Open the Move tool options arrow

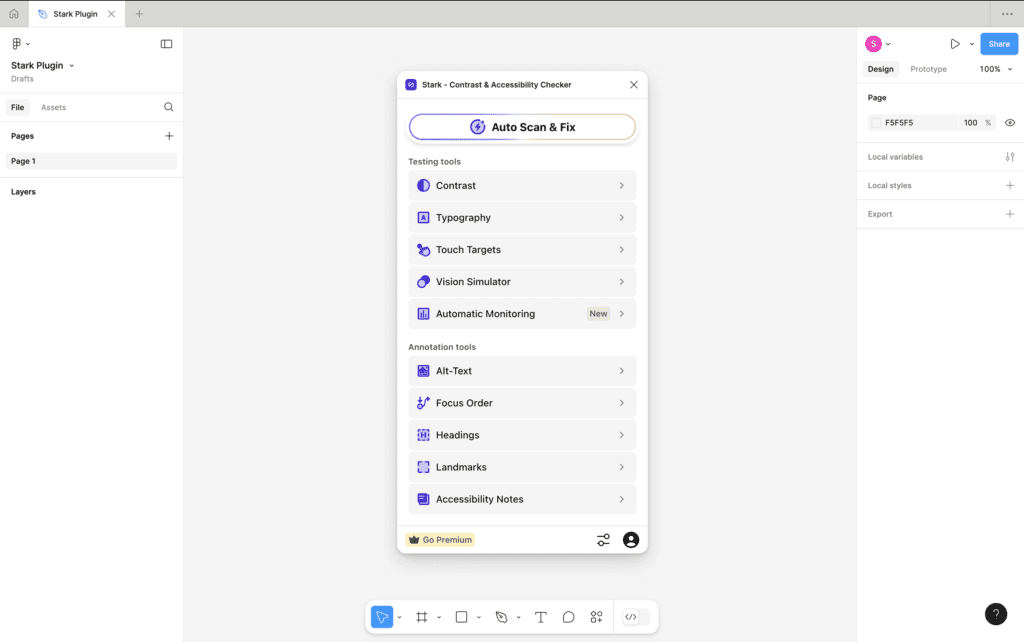click(x=399, y=617)
